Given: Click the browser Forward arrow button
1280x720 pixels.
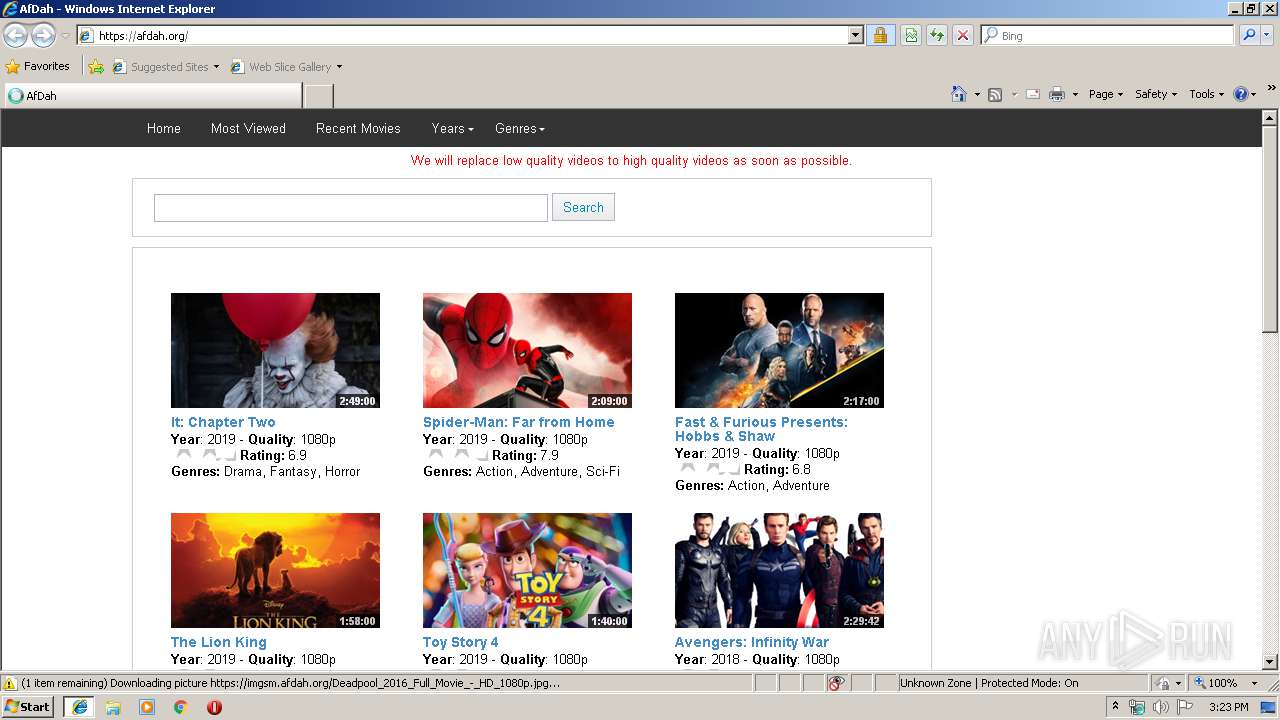Looking at the screenshot, I should click(x=43, y=36).
